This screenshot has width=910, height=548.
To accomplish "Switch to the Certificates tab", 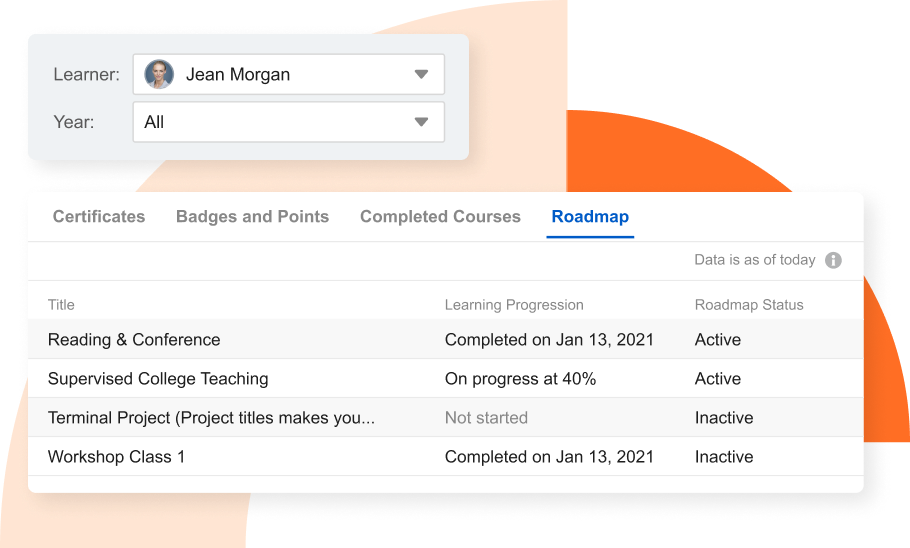I will (99, 217).
